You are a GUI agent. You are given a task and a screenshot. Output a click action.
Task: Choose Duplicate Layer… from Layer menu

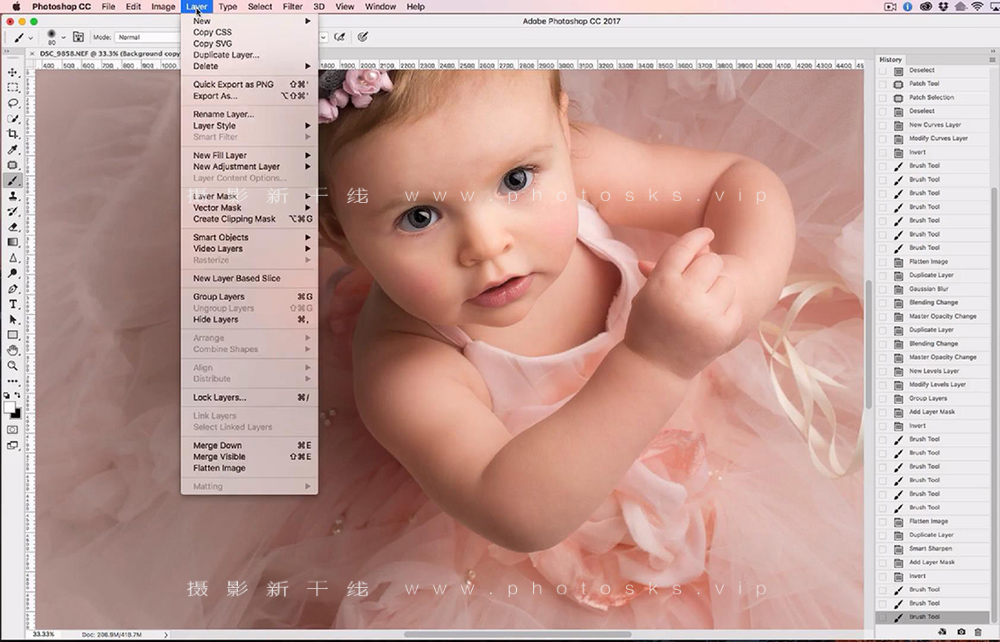click(x=249, y=55)
